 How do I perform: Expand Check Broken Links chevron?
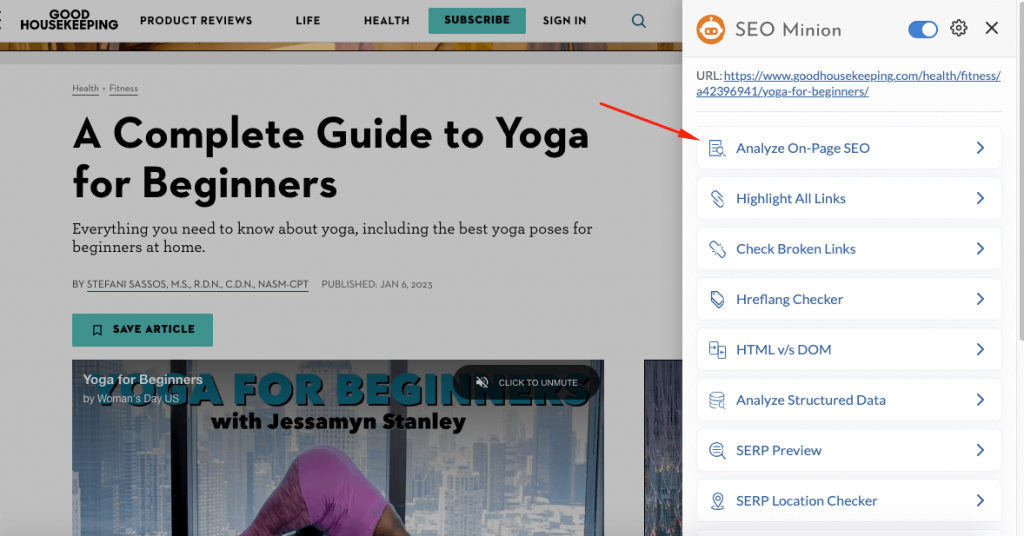(x=980, y=249)
